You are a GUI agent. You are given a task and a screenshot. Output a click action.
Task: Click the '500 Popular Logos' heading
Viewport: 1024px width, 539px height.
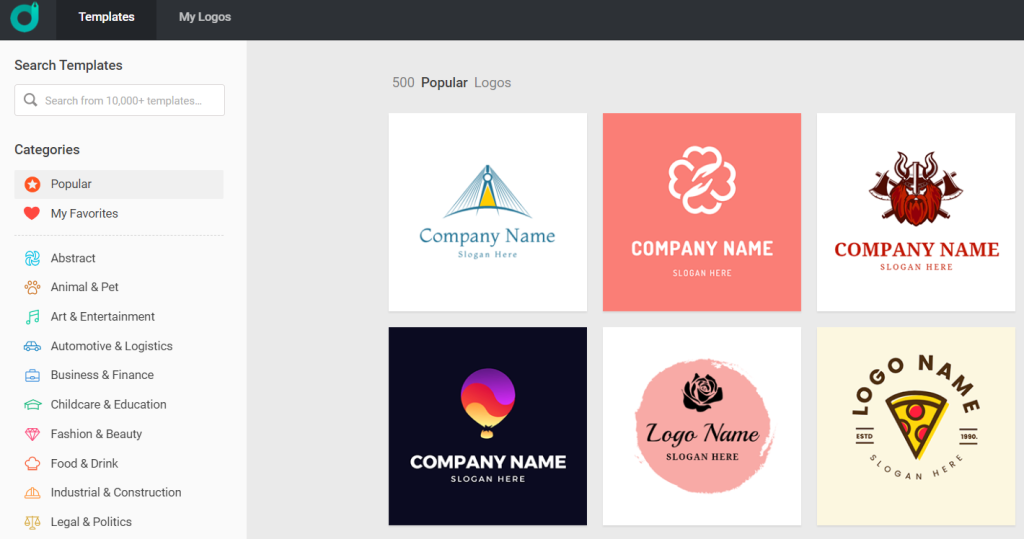point(451,83)
